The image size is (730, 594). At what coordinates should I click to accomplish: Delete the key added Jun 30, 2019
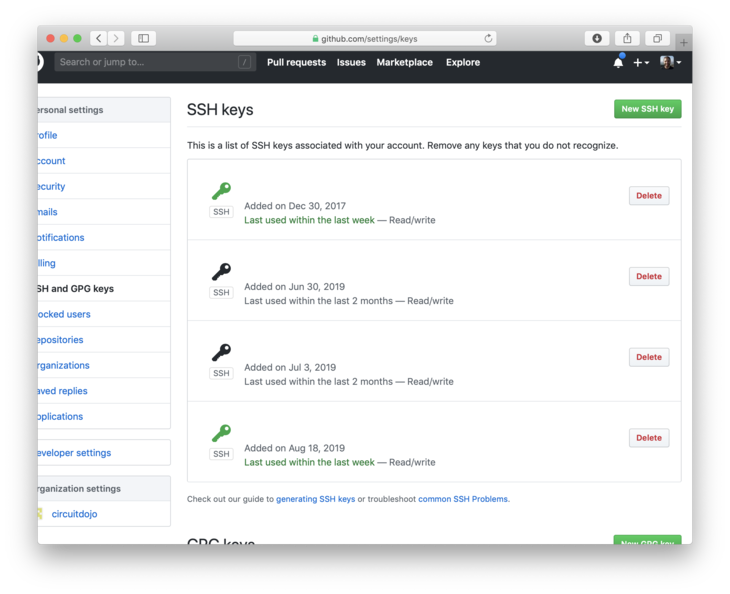click(649, 277)
